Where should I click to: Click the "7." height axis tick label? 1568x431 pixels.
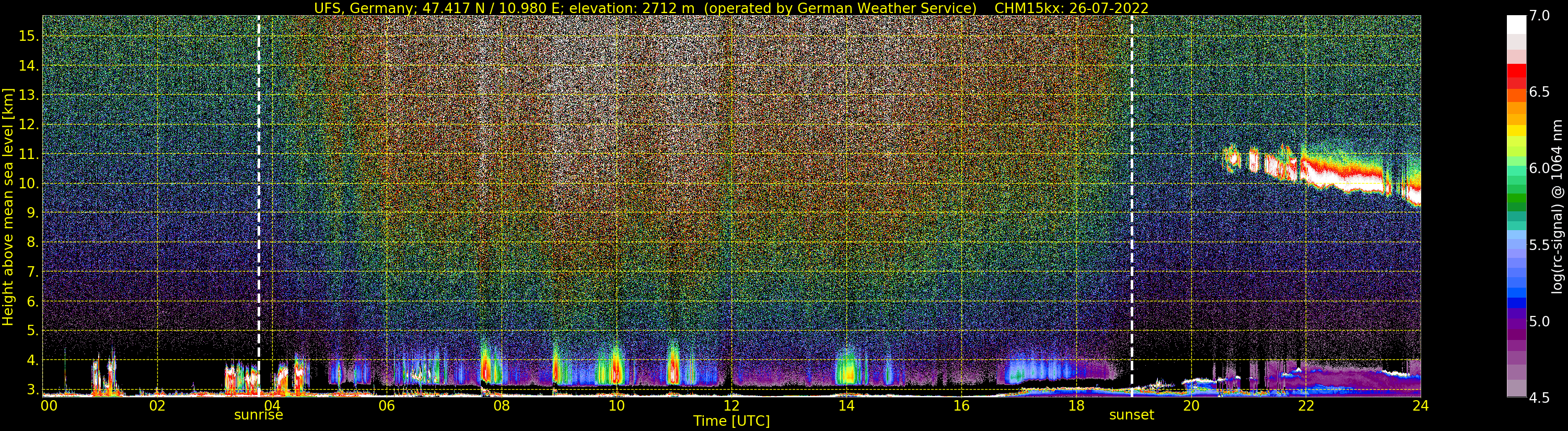[x=33, y=272]
